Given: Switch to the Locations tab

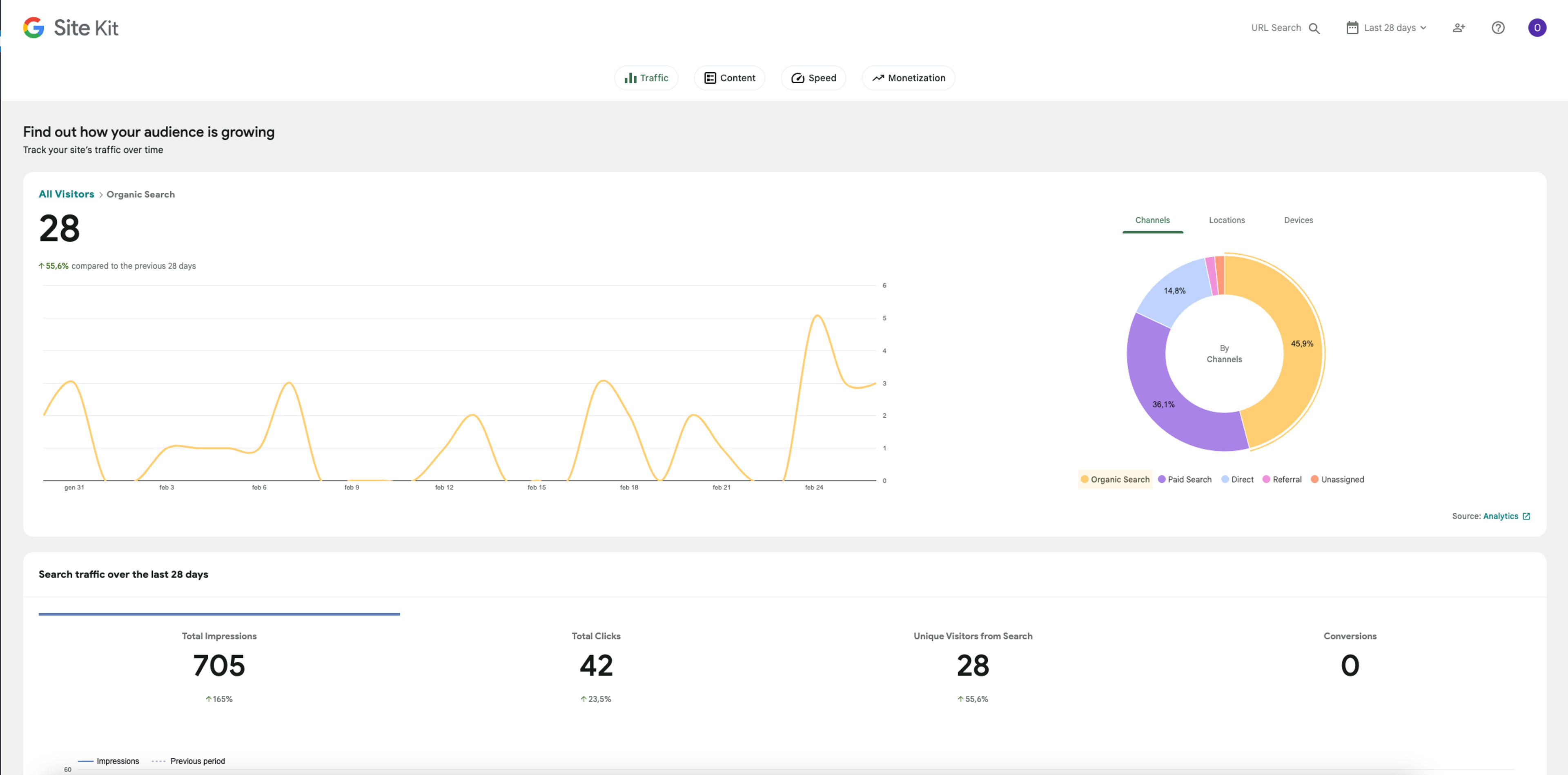Looking at the screenshot, I should tap(1227, 220).
